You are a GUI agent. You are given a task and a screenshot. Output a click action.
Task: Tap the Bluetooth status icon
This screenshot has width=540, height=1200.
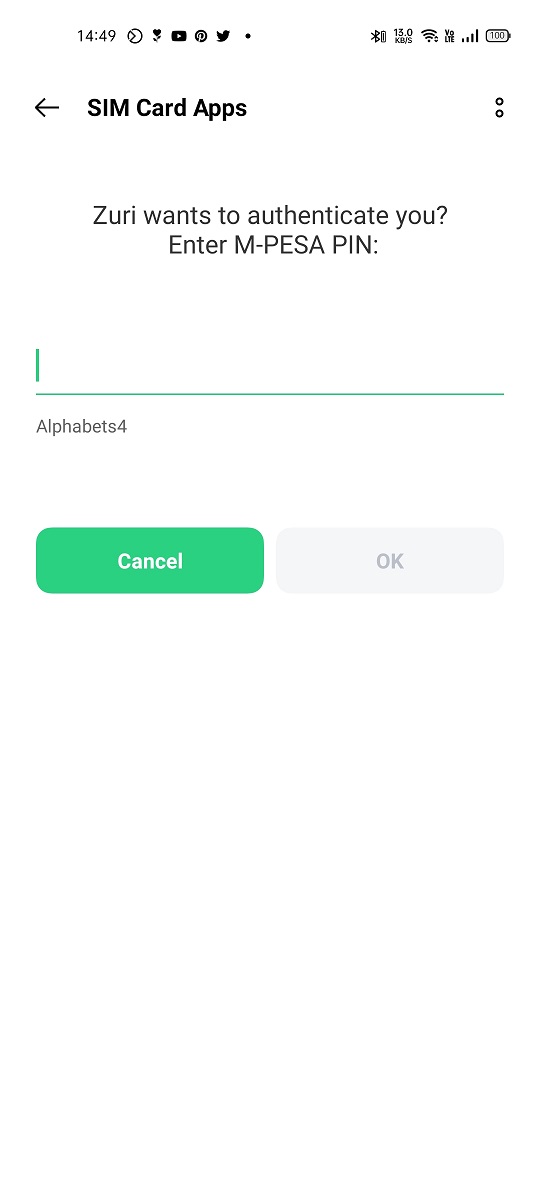pos(378,36)
